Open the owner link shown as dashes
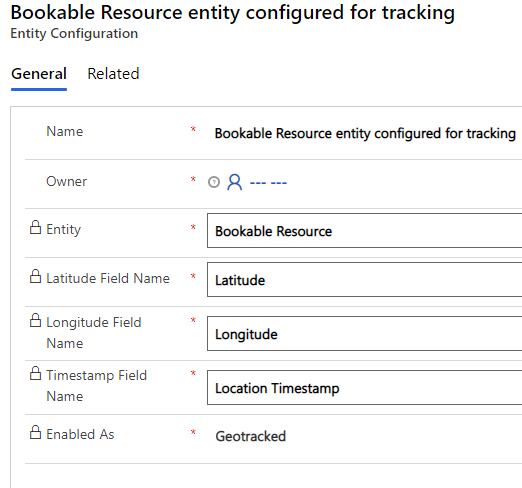522x488 pixels. [x=268, y=183]
